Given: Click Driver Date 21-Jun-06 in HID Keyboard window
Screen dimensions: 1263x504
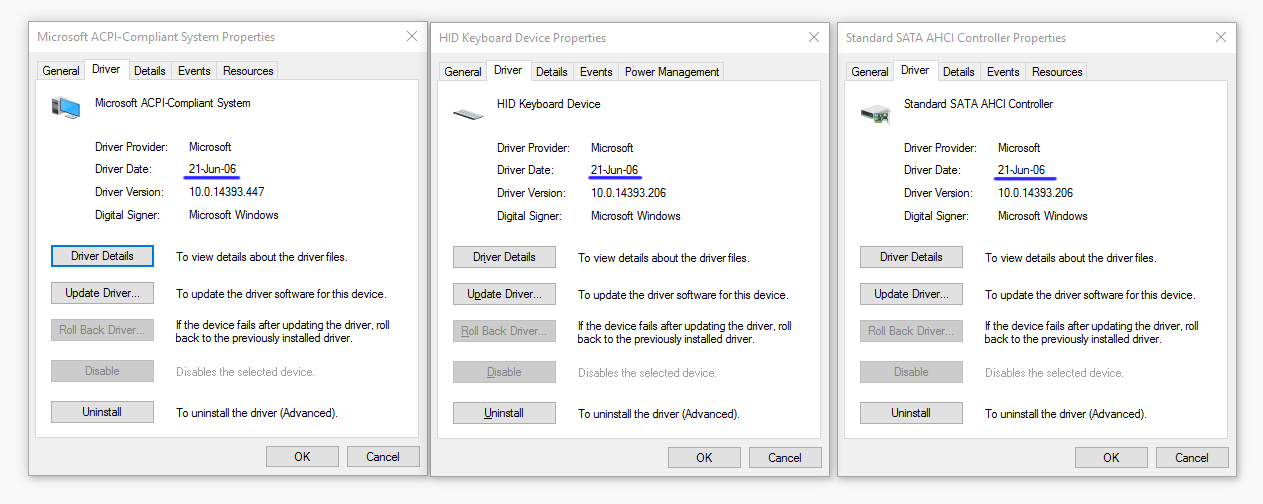Looking at the screenshot, I should point(614,170).
